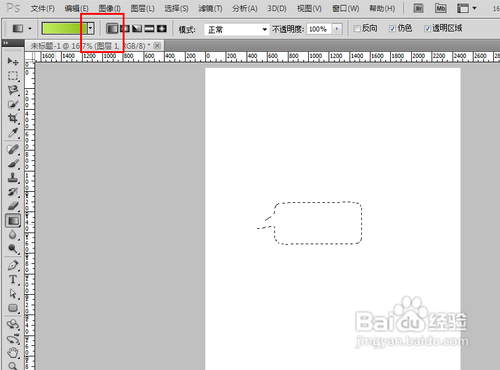The height and width of the screenshot is (370, 500).
Task: Select the Blur tool
Action: click(13, 235)
